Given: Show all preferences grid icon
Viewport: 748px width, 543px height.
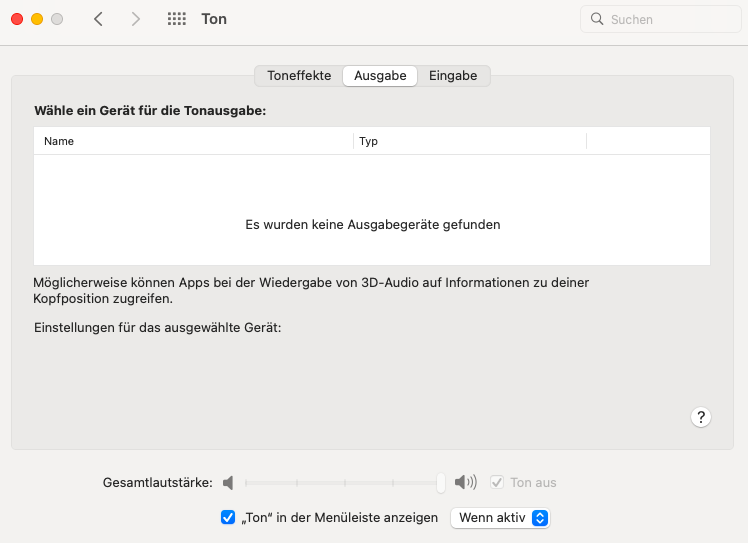Looking at the screenshot, I should point(177,19).
